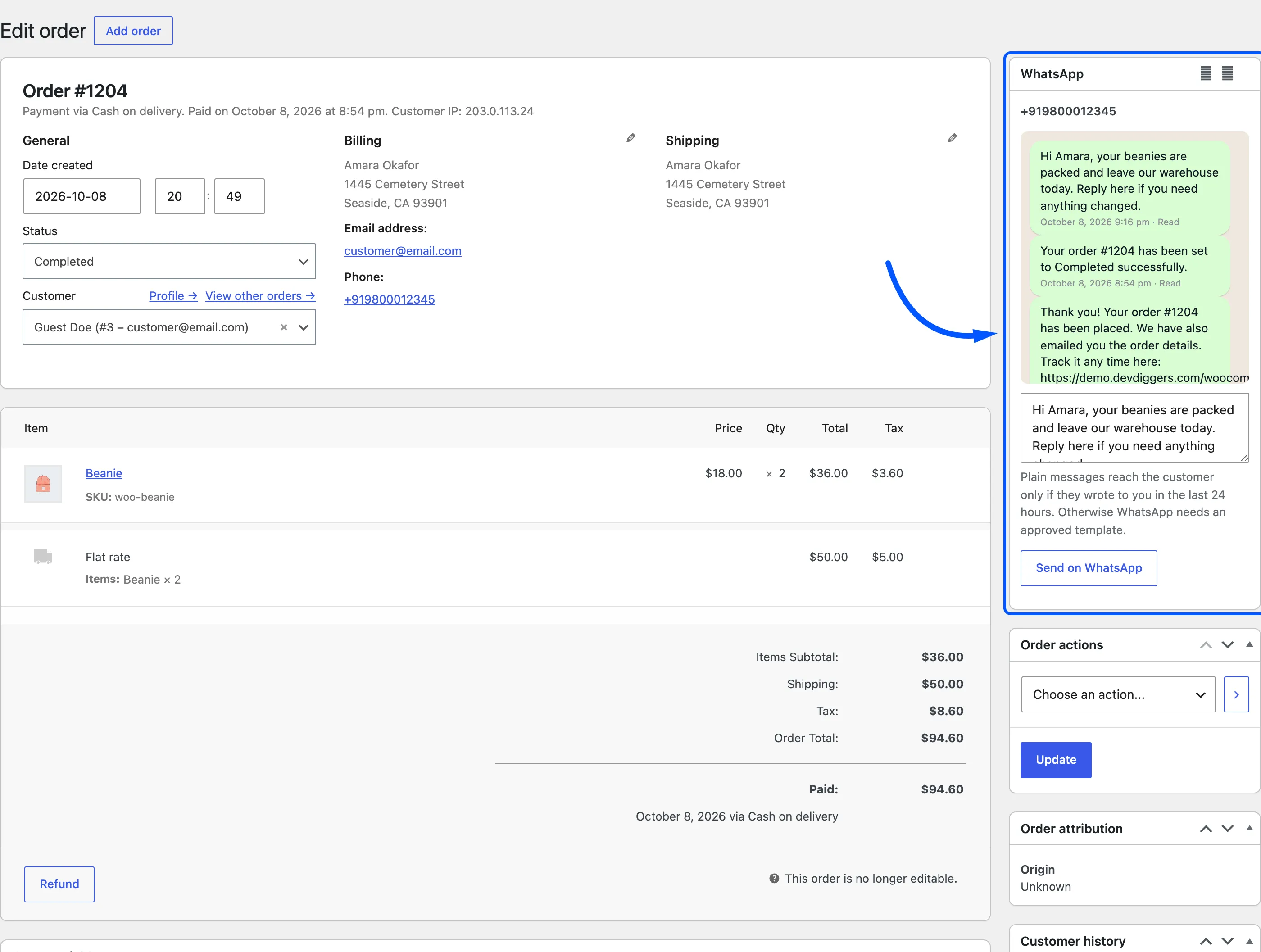Screen dimensions: 1261x952
Task: Click the hour field showing 20
Action: [x=180, y=196]
